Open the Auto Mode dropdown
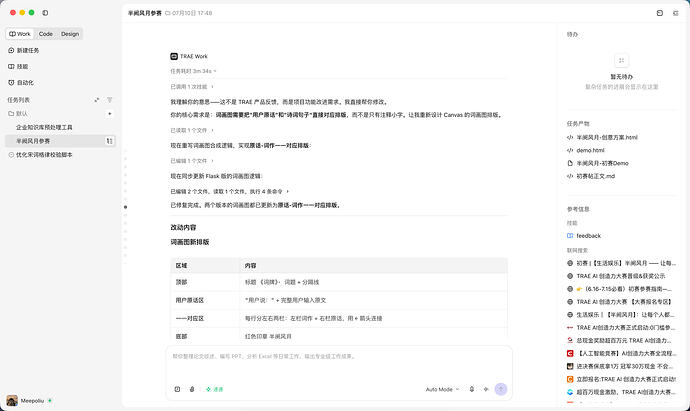The width and height of the screenshot is (690, 411). click(x=442, y=389)
